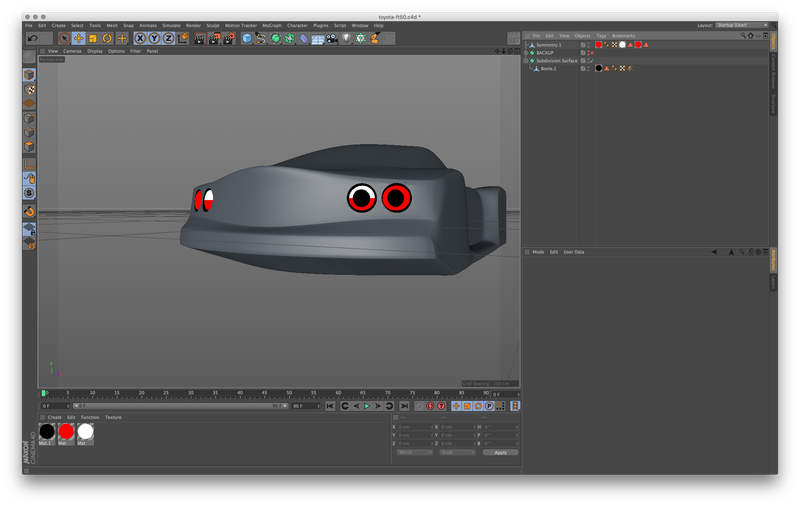Image resolution: width=800 pixels, height=506 pixels.
Task: Open the Subdivision Surface generators icon
Action: [x=276, y=38]
